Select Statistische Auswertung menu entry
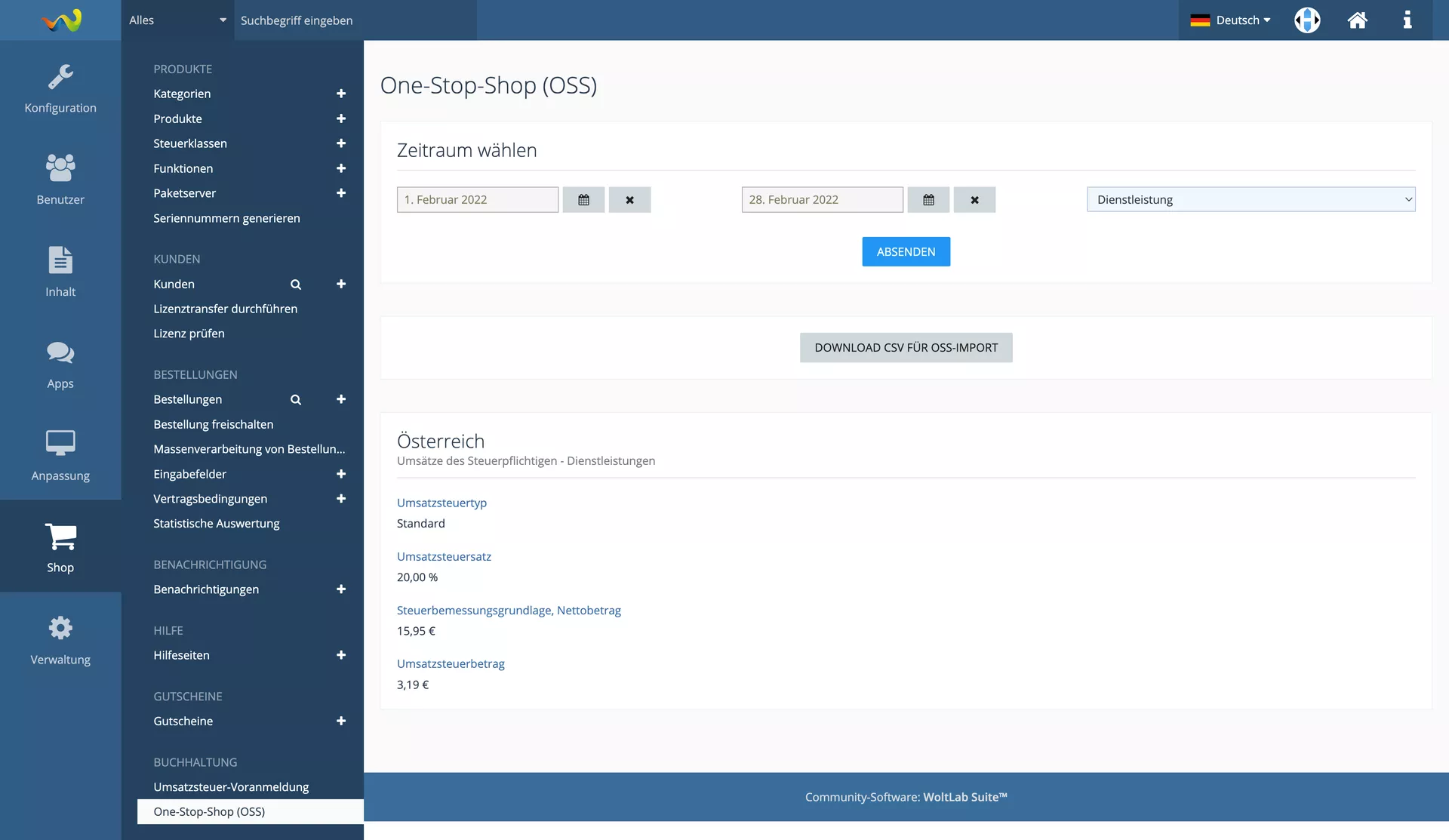The image size is (1449, 840). [217, 523]
